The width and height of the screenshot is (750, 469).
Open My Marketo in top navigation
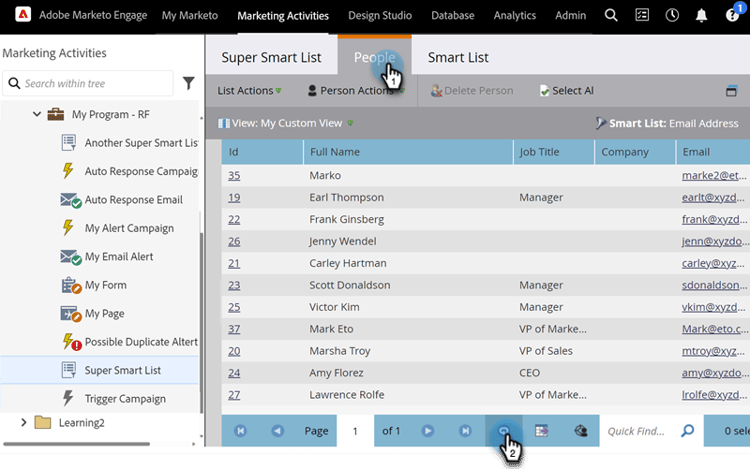tap(189, 15)
